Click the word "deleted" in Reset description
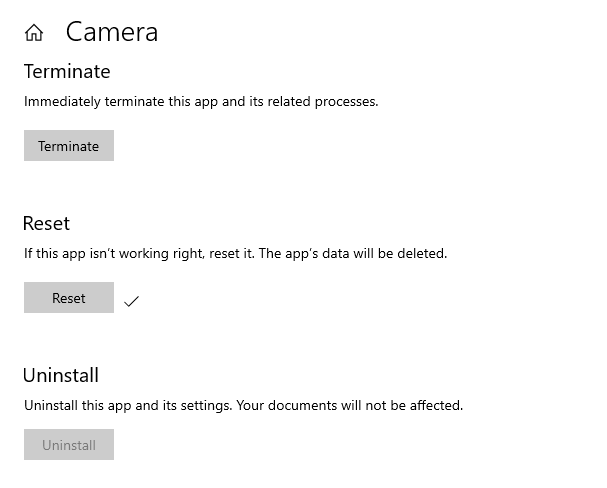 pos(423,254)
